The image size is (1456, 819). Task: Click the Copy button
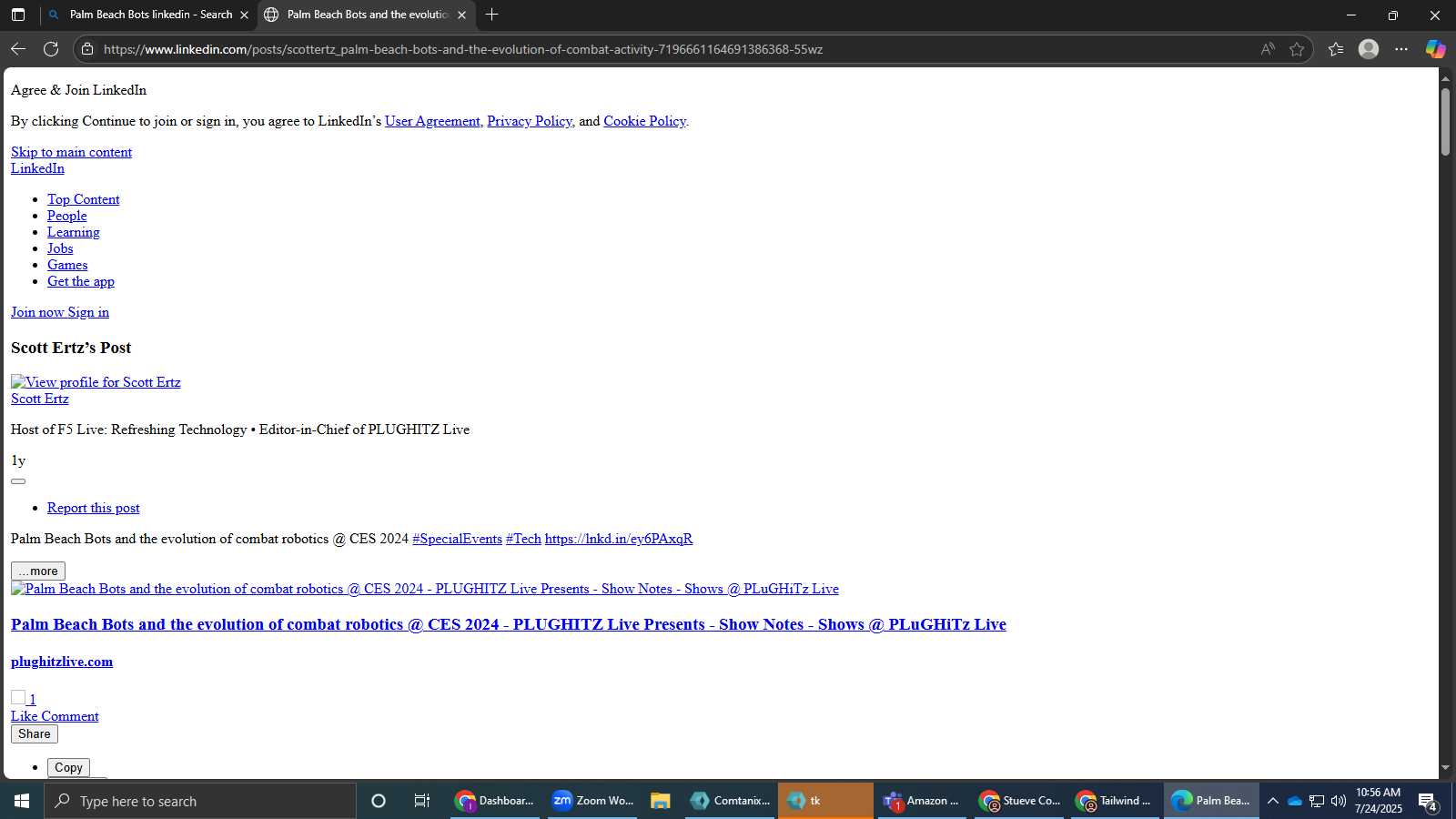(x=68, y=768)
